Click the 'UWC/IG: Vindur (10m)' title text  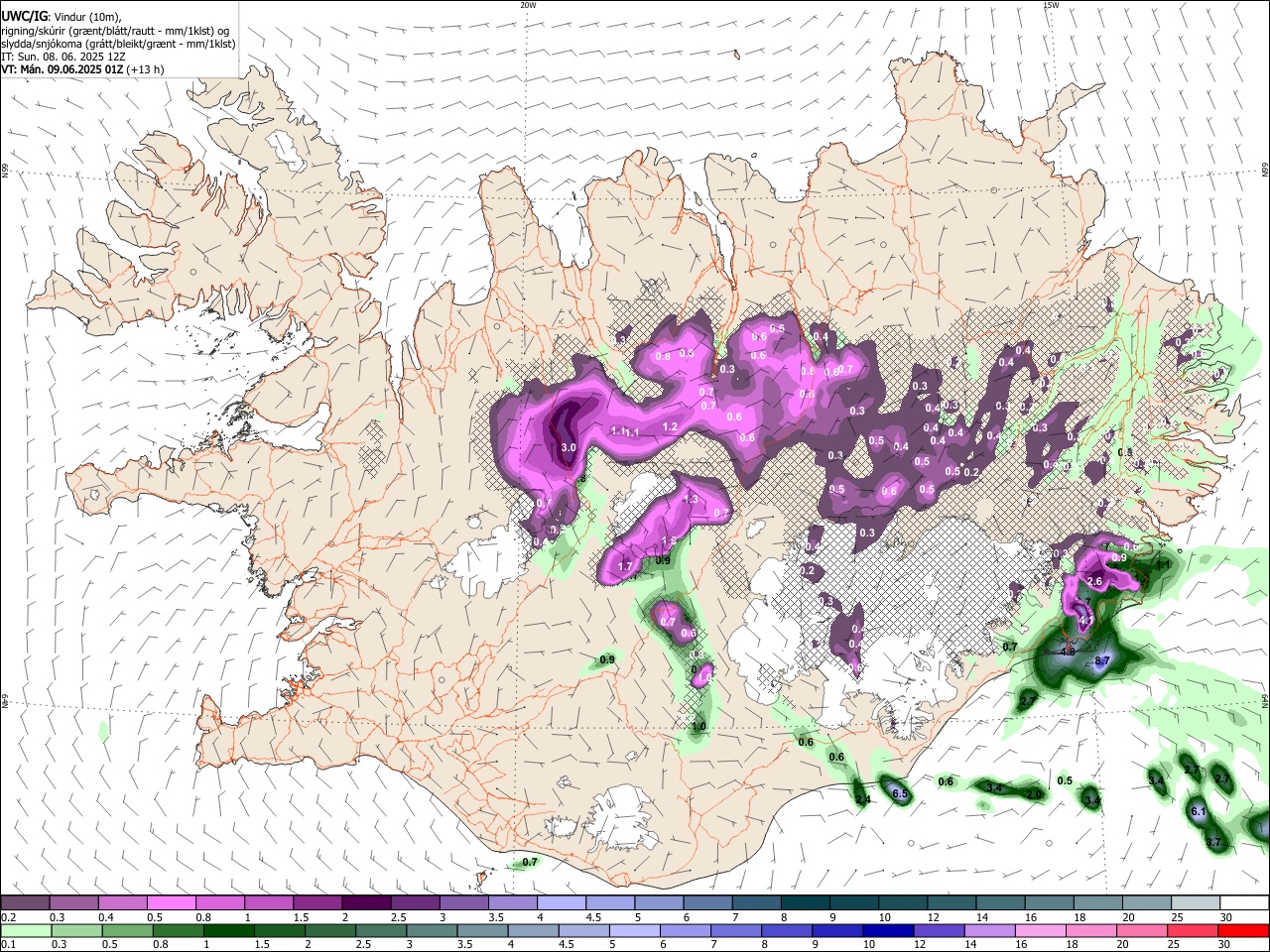click(62, 16)
